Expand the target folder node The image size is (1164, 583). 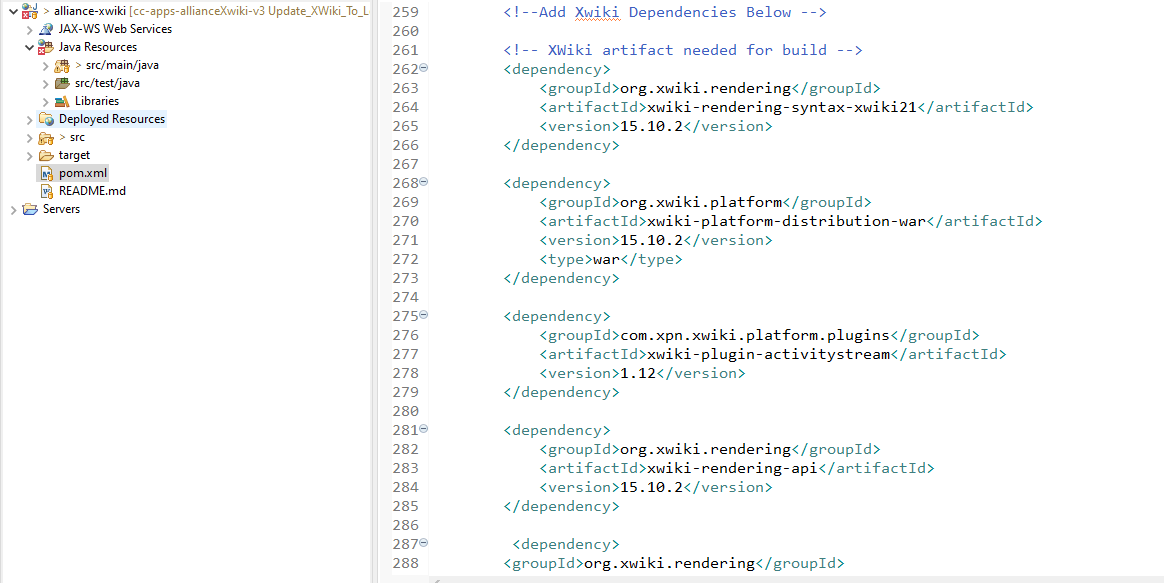point(30,155)
